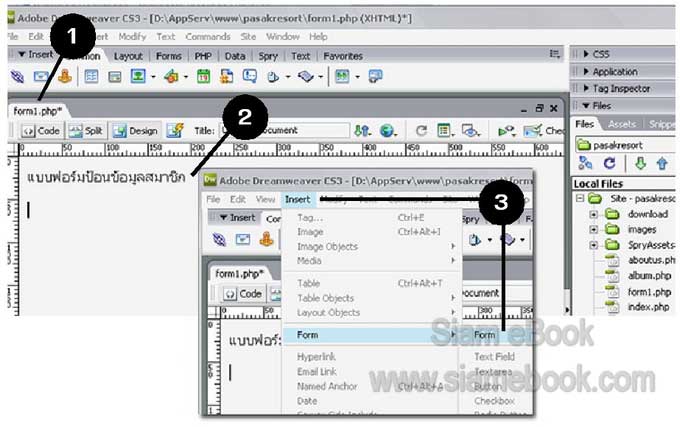Open the Help menu
Viewport: 680px width, 427px height.
318,36
